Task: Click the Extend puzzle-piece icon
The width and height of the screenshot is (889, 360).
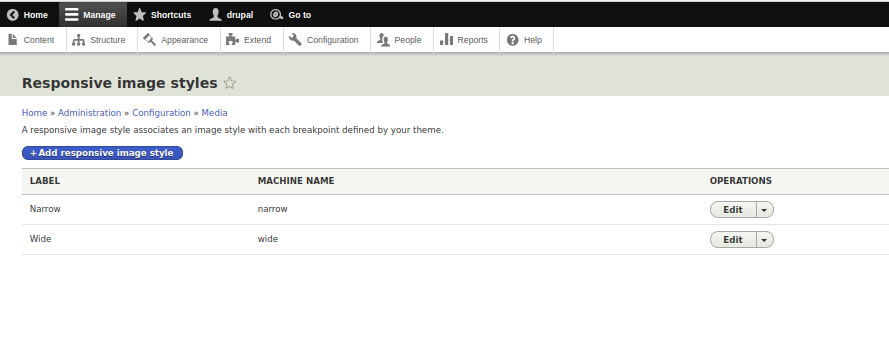Action: tap(232, 40)
